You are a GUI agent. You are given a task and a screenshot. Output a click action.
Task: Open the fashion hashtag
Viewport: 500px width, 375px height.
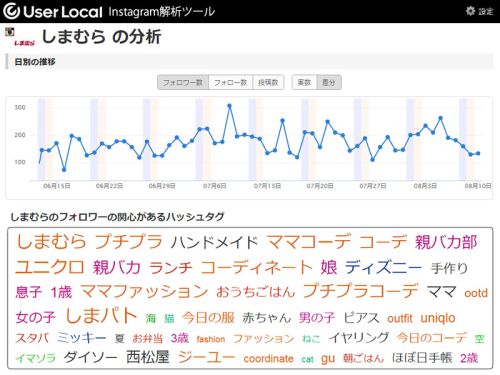click(211, 339)
